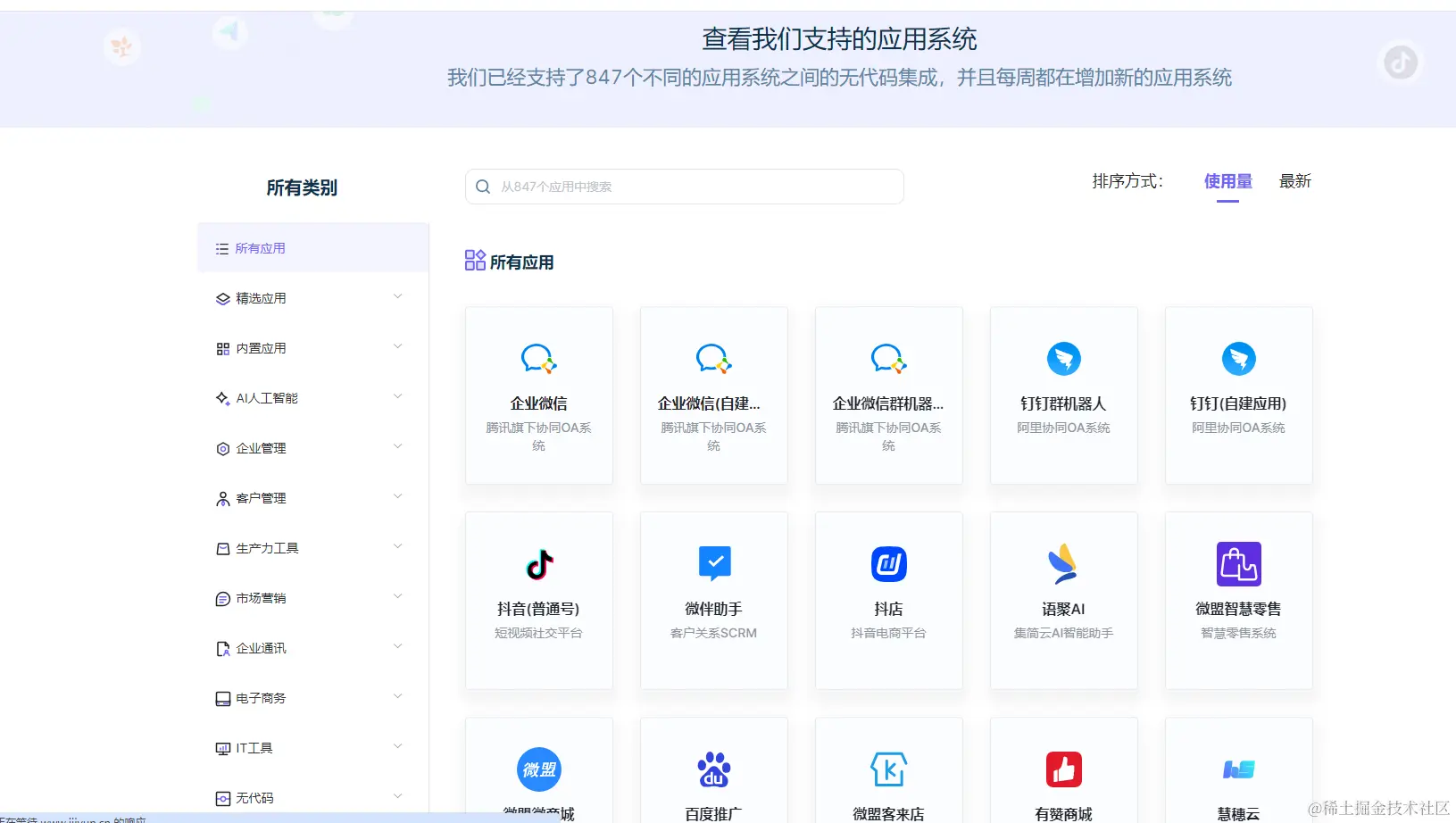Expand the IT工具 category chevron
This screenshot has height=823, width=1456.
point(398,746)
